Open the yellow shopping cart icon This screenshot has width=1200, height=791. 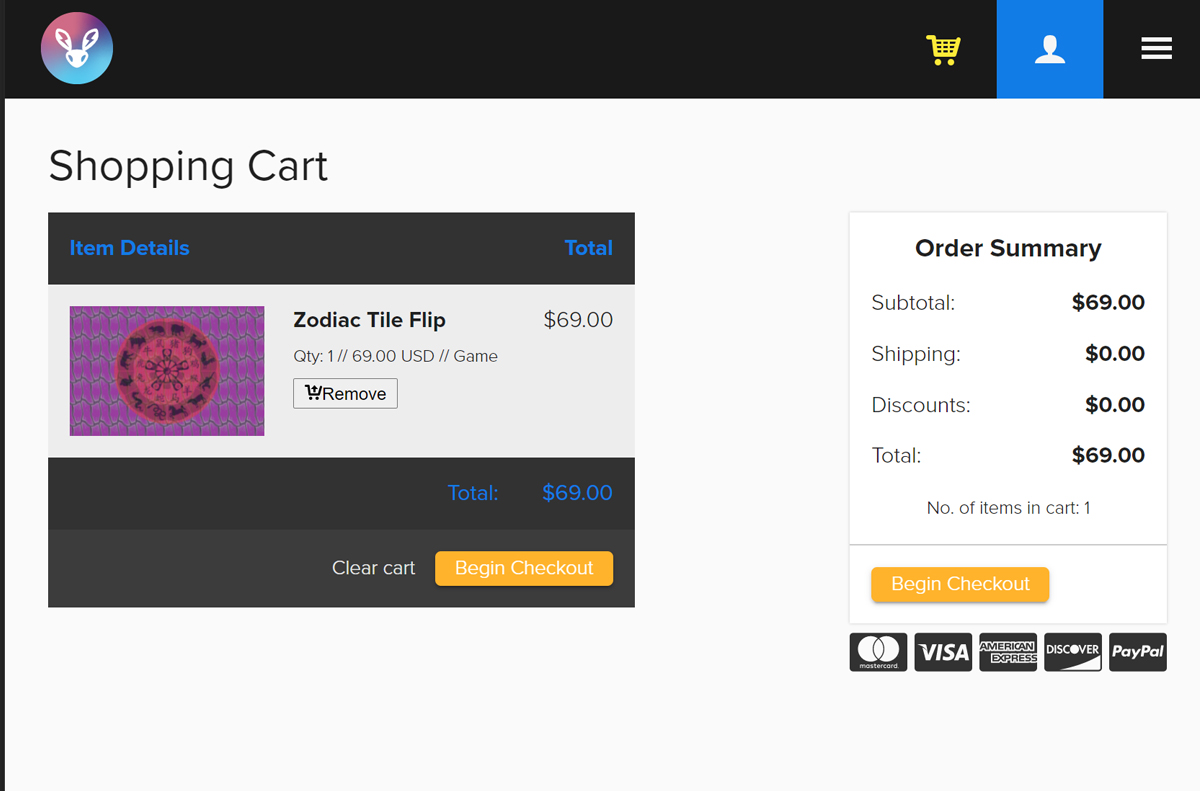[x=943, y=49]
